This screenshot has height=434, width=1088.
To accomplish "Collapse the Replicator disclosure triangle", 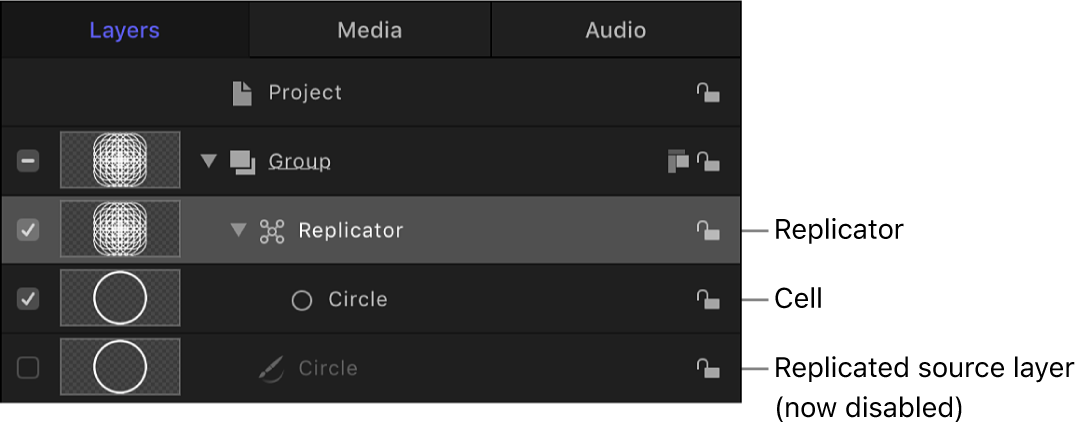I will [238, 231].
